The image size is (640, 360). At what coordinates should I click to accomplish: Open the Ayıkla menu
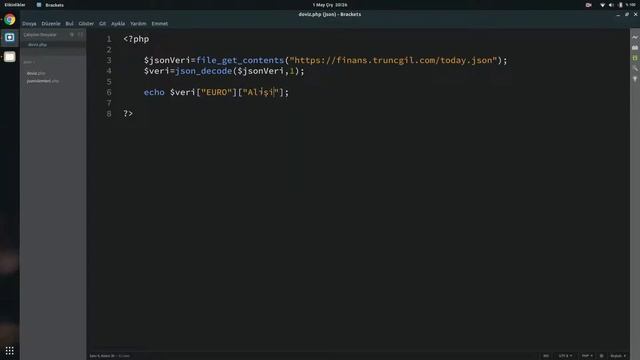click(118, 24)
